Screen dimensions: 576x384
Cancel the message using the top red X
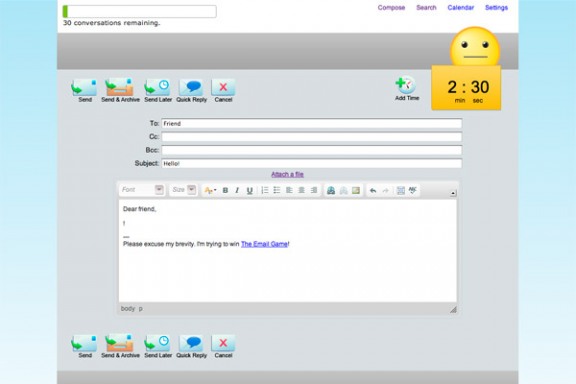point(223,87)
